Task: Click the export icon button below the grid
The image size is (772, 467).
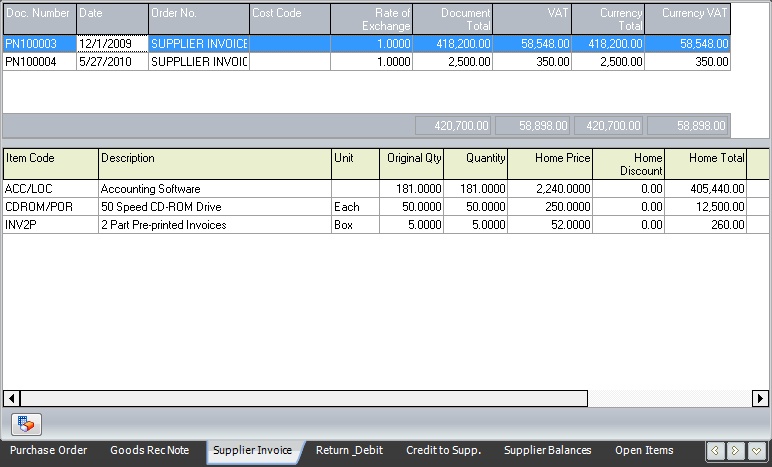Action: coord(28,424)
